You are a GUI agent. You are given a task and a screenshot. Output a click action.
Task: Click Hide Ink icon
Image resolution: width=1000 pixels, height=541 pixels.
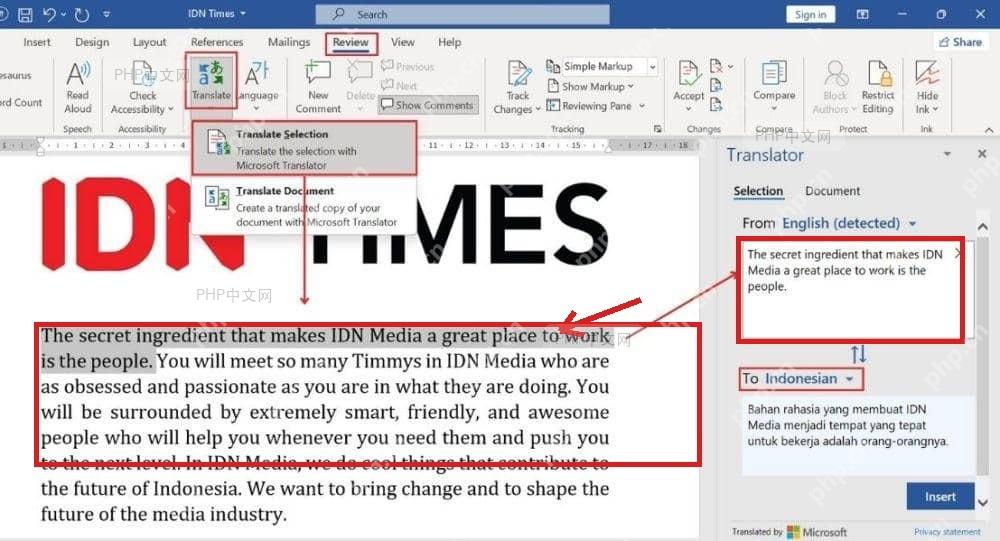coord(927,74)
